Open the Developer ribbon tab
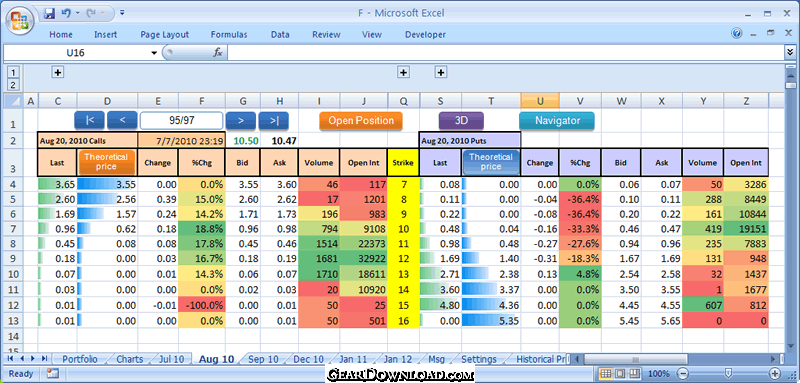The width and height of the screenshot is (800, 383). pyautogui.click(x=425, y=35)
